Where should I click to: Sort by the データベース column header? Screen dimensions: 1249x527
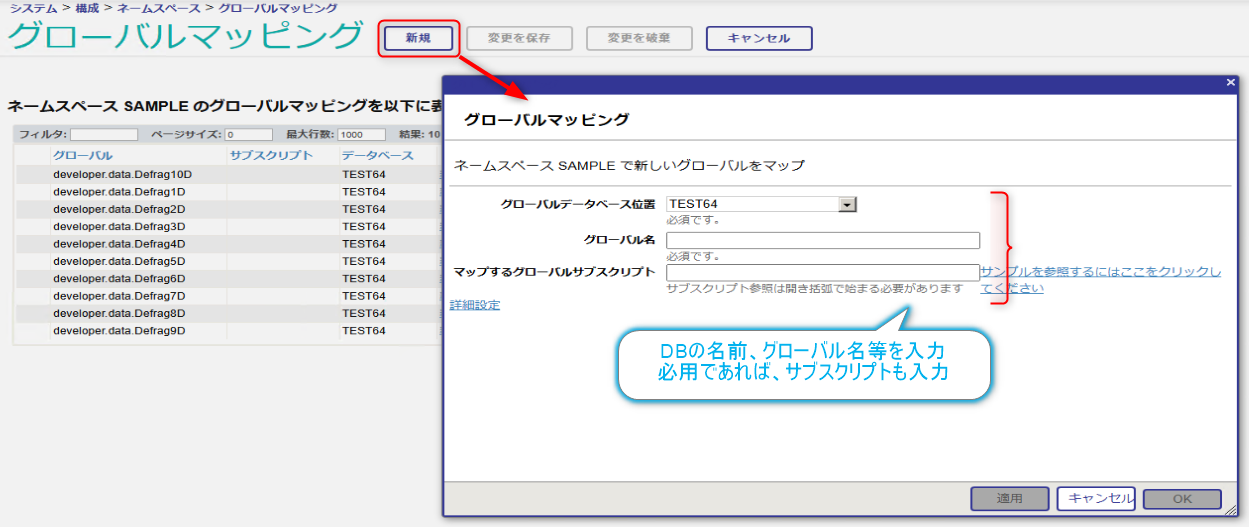pyautogui.click(x=377, y=156)
